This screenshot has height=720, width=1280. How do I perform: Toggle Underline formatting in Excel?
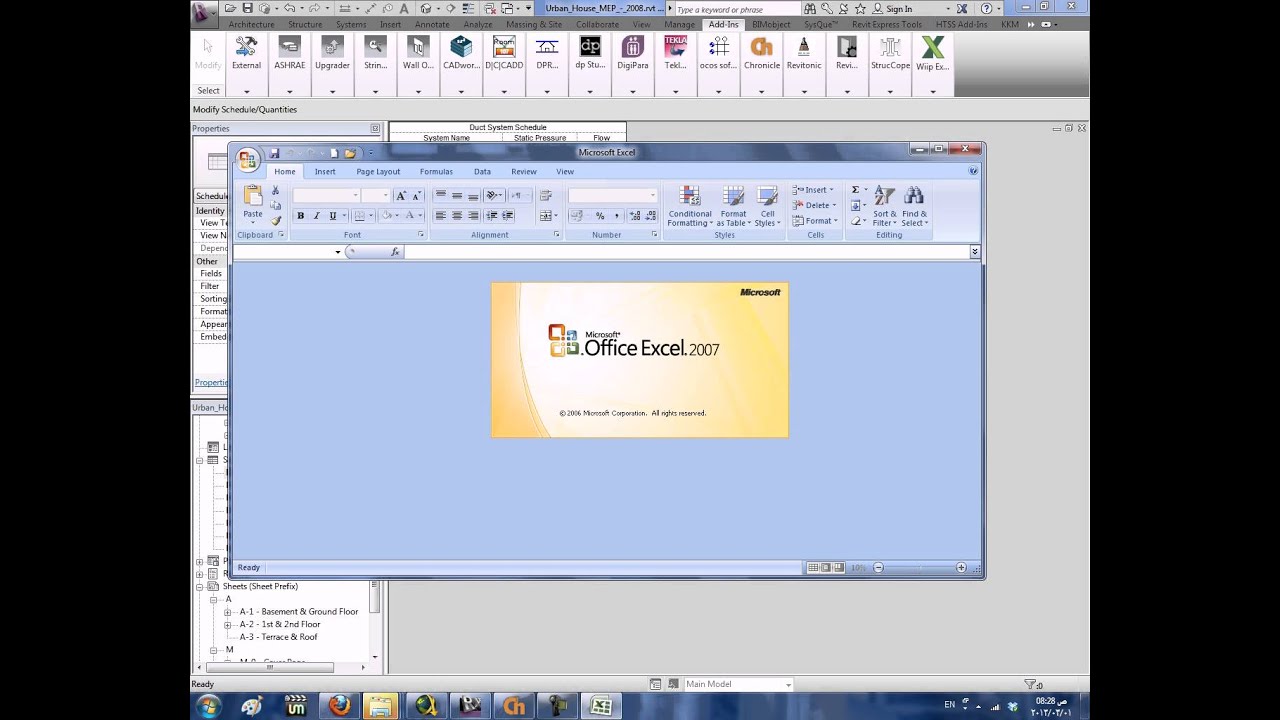tap(333, 216)
